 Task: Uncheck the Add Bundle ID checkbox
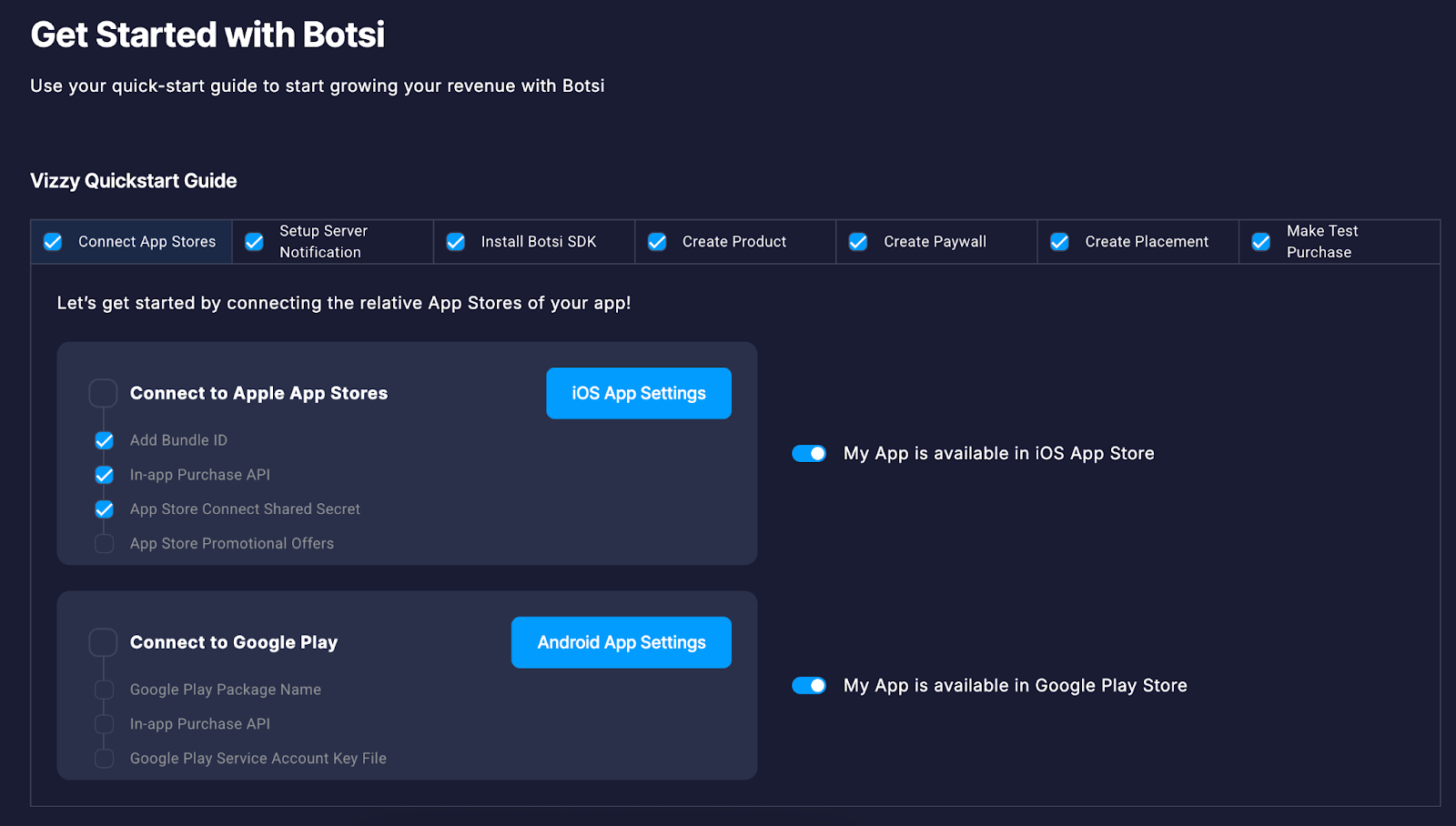pos(105,440)
